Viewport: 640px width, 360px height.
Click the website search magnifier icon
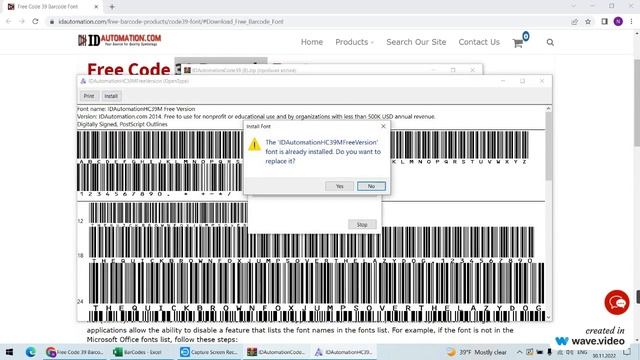[550, 42]
